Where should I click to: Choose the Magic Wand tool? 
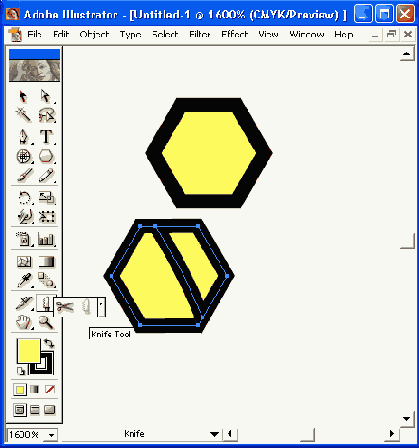23,115
